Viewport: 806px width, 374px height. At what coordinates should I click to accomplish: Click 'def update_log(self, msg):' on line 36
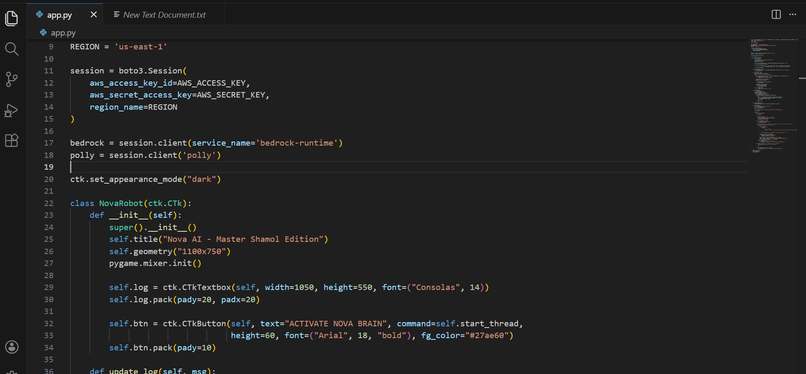point(153,371)
